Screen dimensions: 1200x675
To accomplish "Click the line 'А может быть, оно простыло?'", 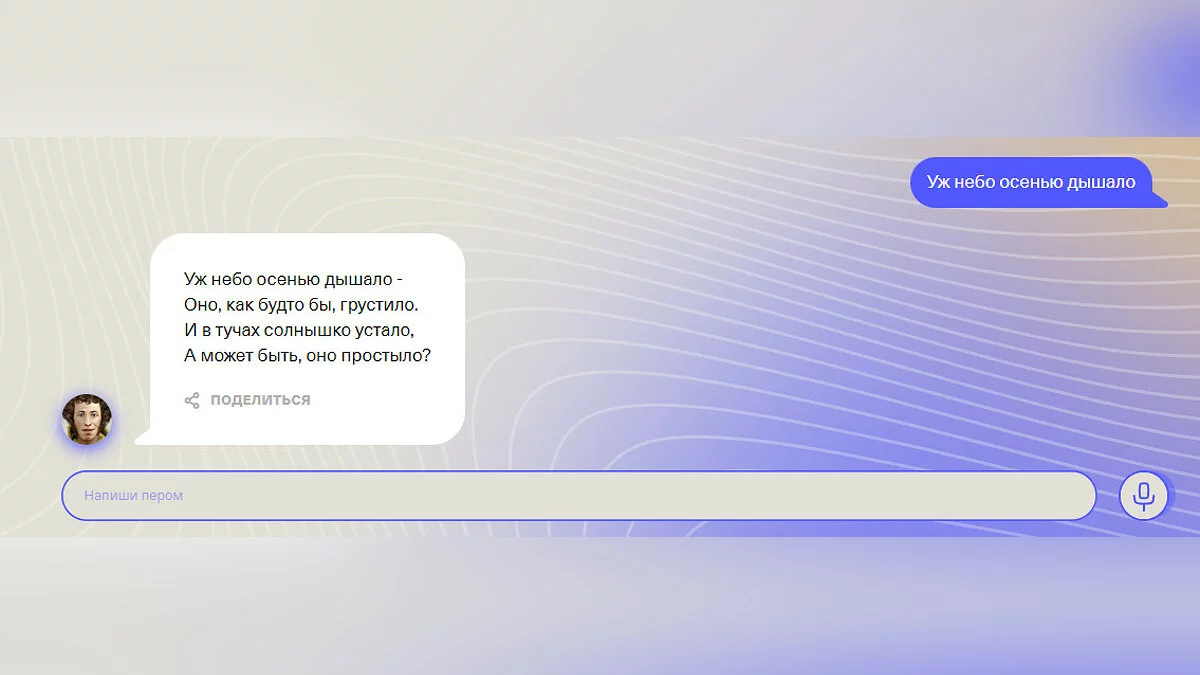I will click(x=308, y=355).
